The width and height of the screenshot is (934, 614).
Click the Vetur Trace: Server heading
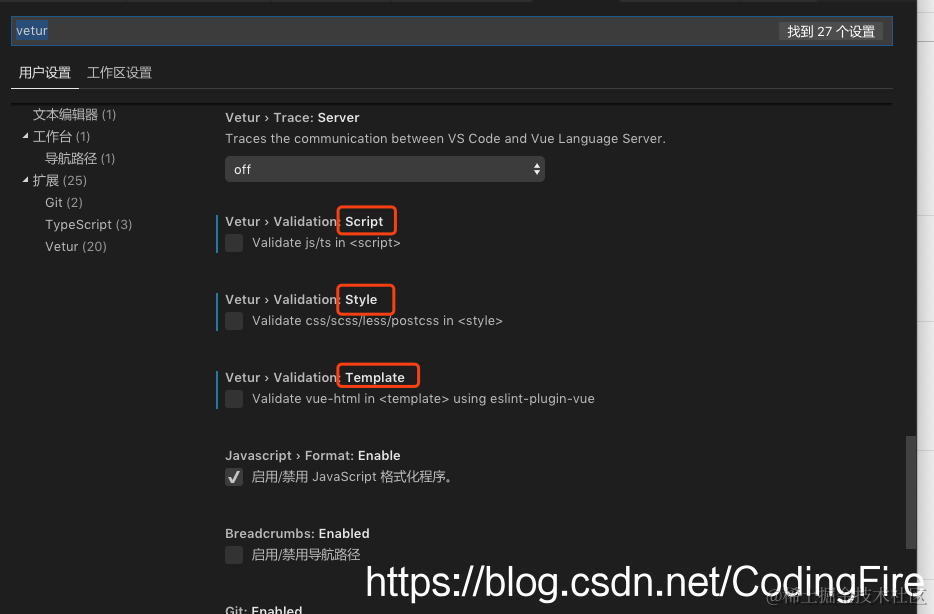[x=292, y=117]
